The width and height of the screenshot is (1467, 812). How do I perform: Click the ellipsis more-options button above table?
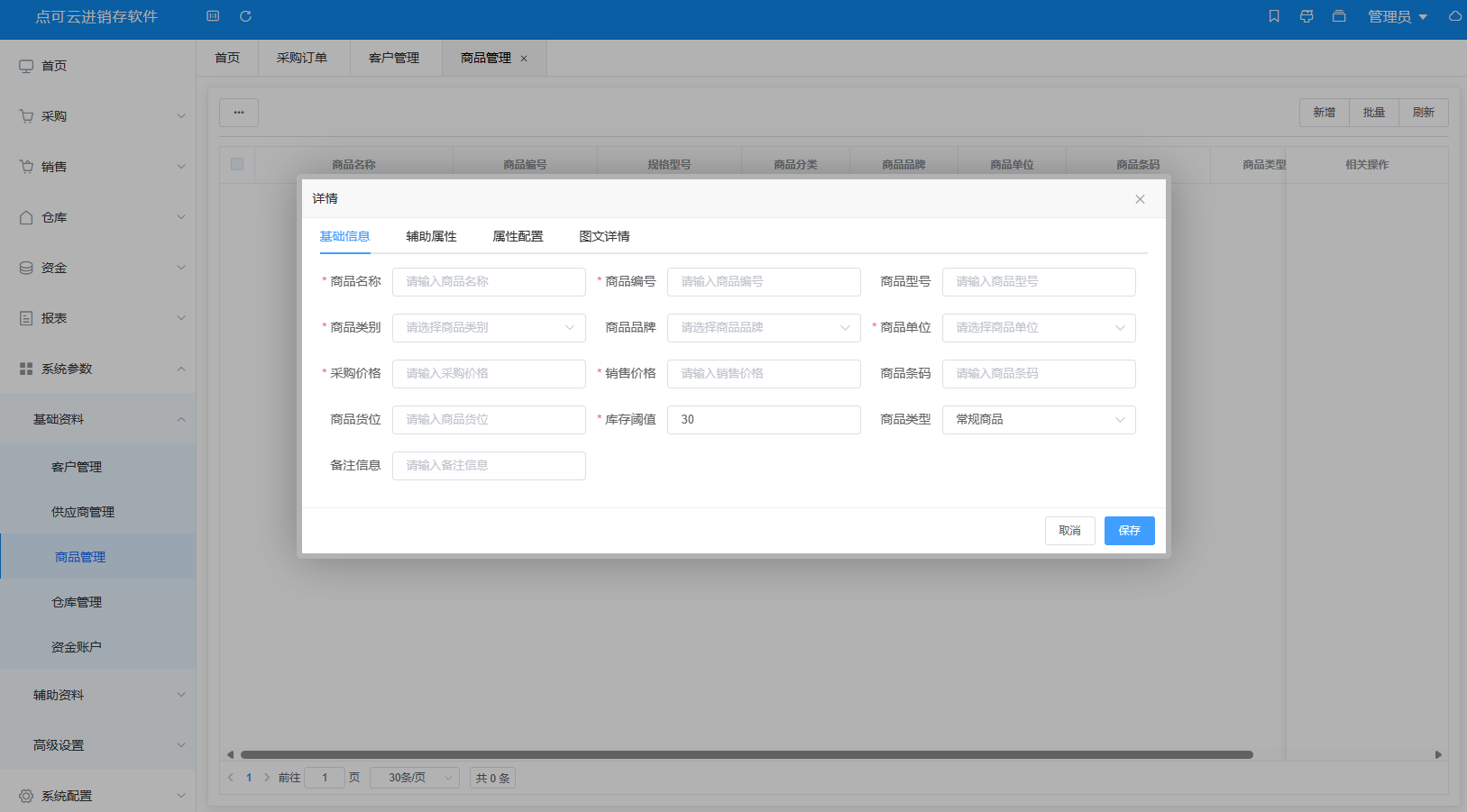click(238, 112)
